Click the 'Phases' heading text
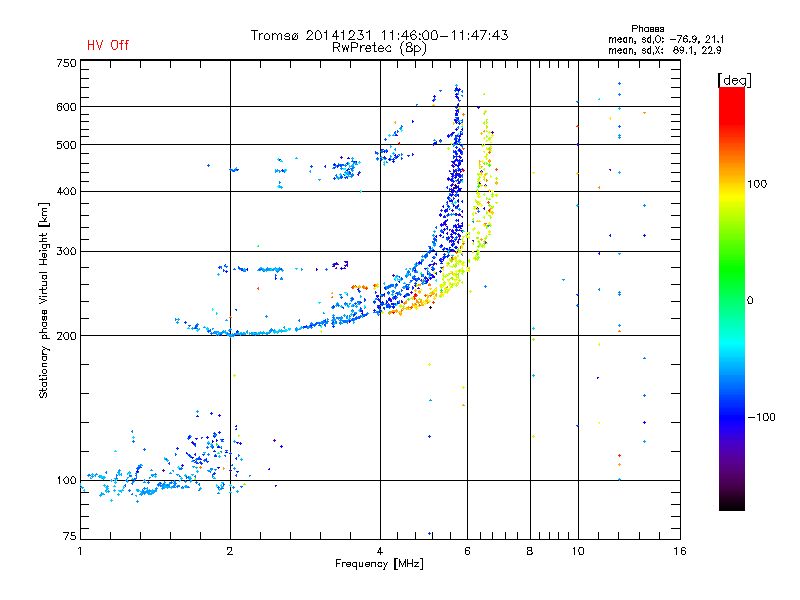 pyautogui.click(x=647, y=29)
